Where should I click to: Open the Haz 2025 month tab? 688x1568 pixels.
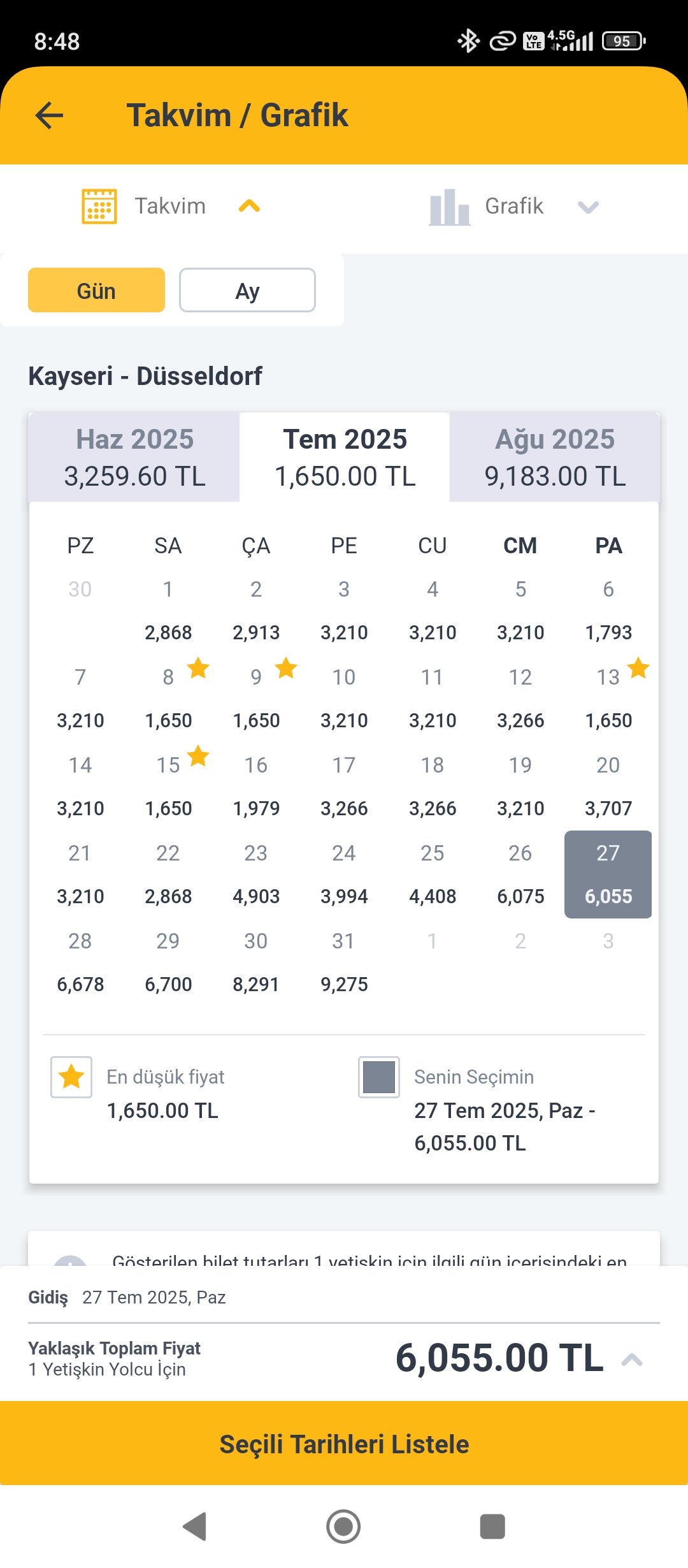134,457
